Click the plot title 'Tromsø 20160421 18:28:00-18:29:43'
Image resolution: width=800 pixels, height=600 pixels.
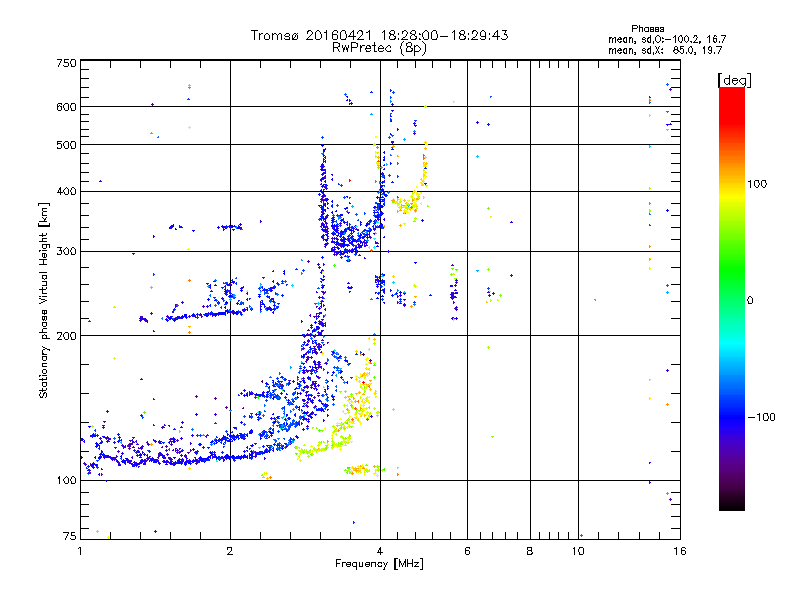pos(379,35)
